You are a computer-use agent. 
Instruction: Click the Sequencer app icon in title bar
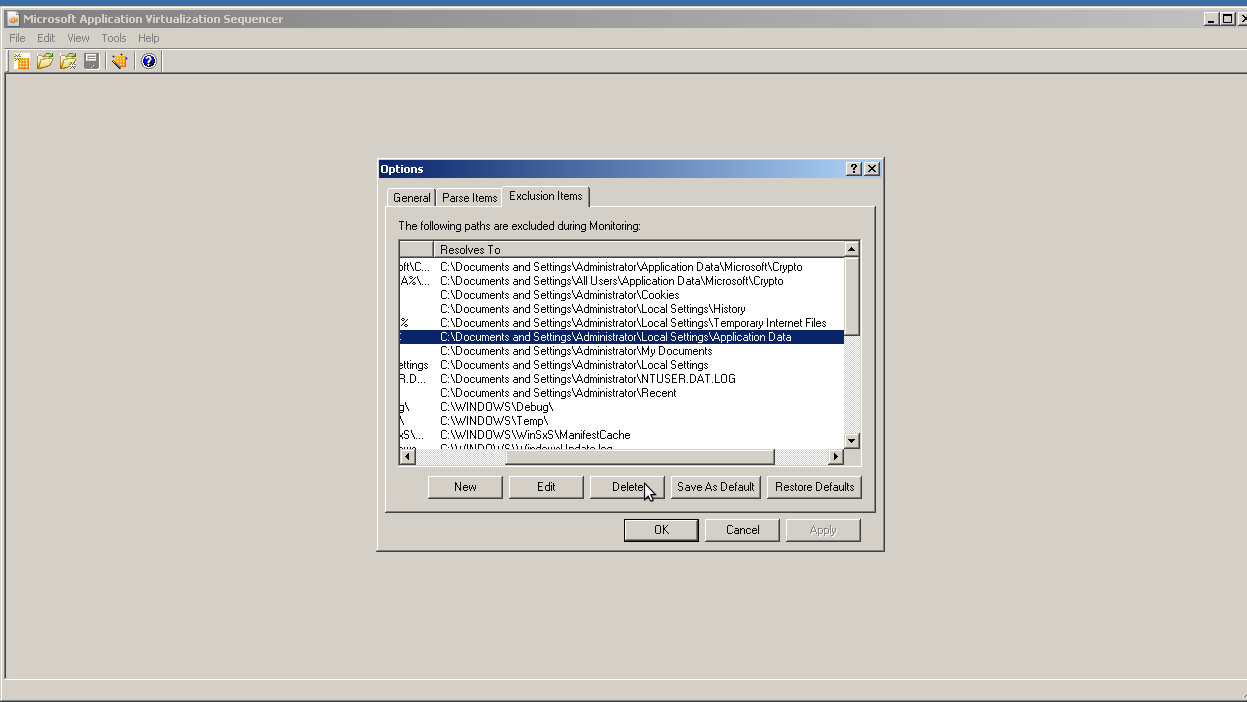13,19
